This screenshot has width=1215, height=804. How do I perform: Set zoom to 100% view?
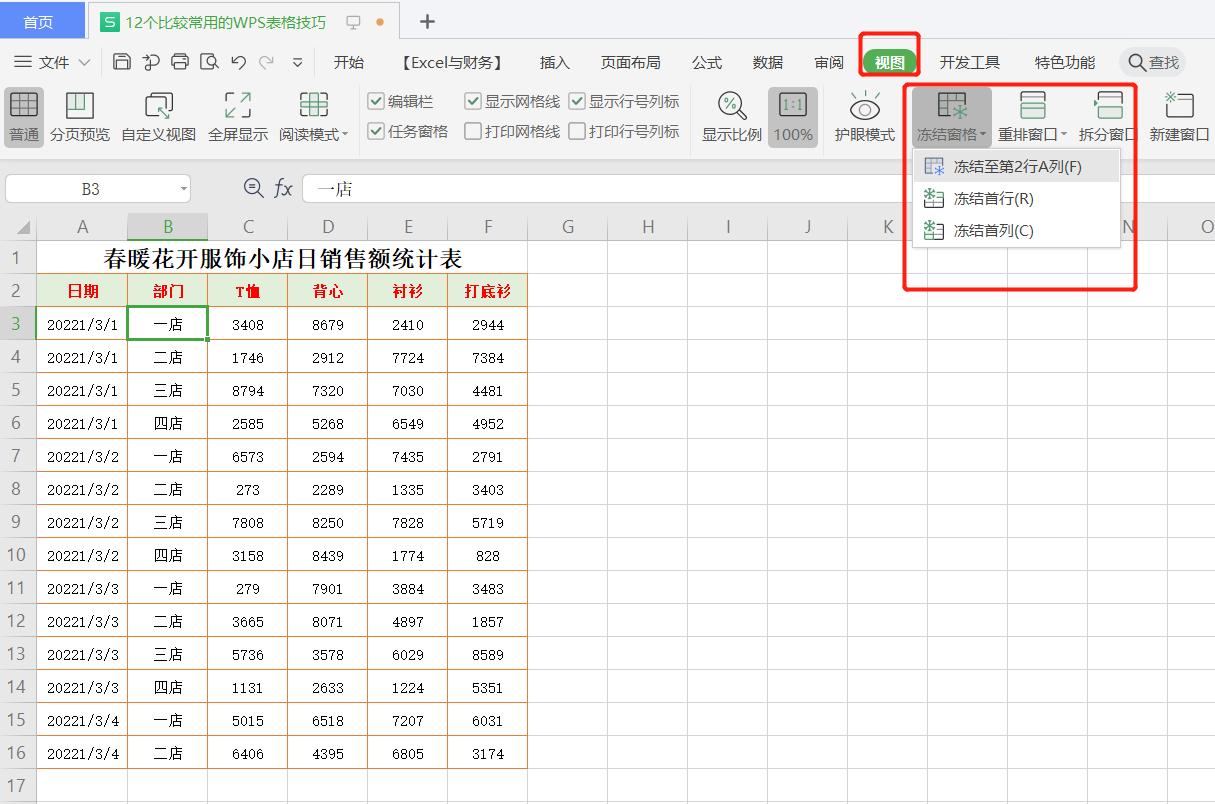792,117
